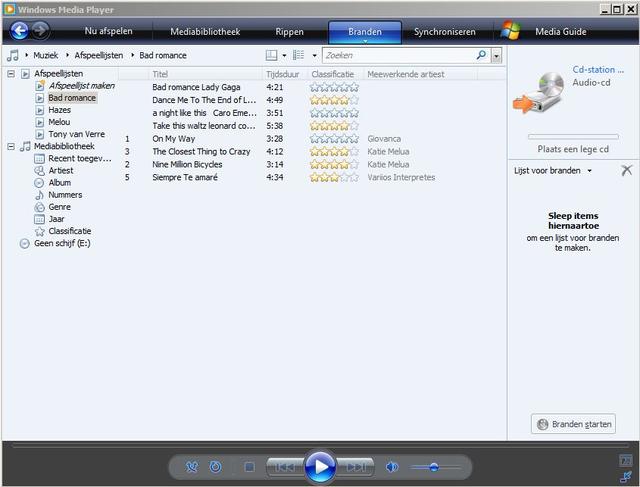The image size is (640, 487).
Task: Click the search magnifier icon
Action: click(x=481, y=56)
